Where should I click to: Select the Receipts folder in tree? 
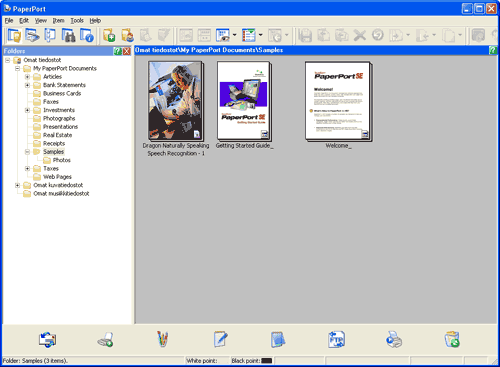[54, 143]
